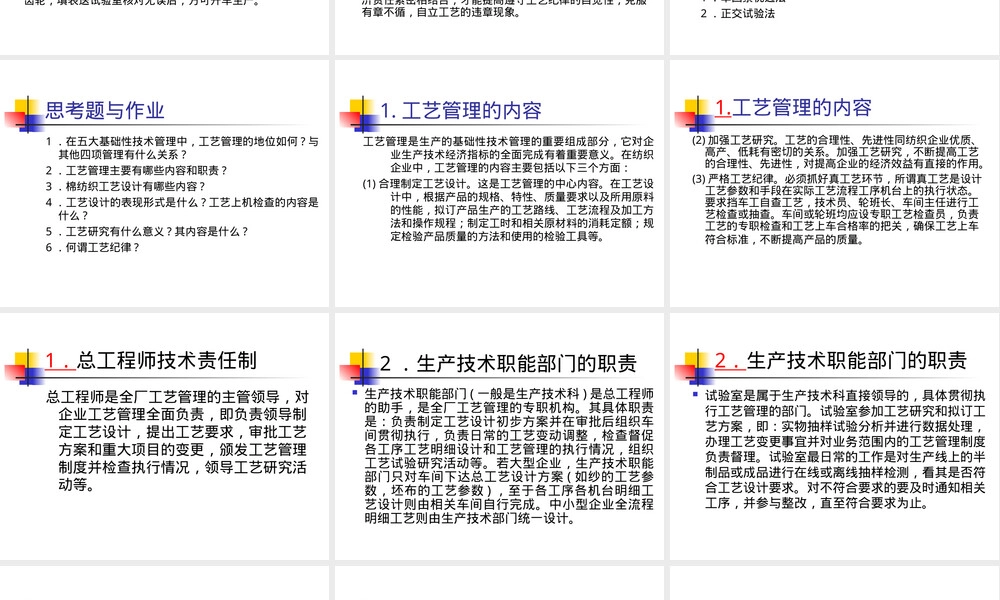
Task: Click the intro paragraph 工艺管理是生产的基础性技术管理
Action: click(x=508, y=154)
